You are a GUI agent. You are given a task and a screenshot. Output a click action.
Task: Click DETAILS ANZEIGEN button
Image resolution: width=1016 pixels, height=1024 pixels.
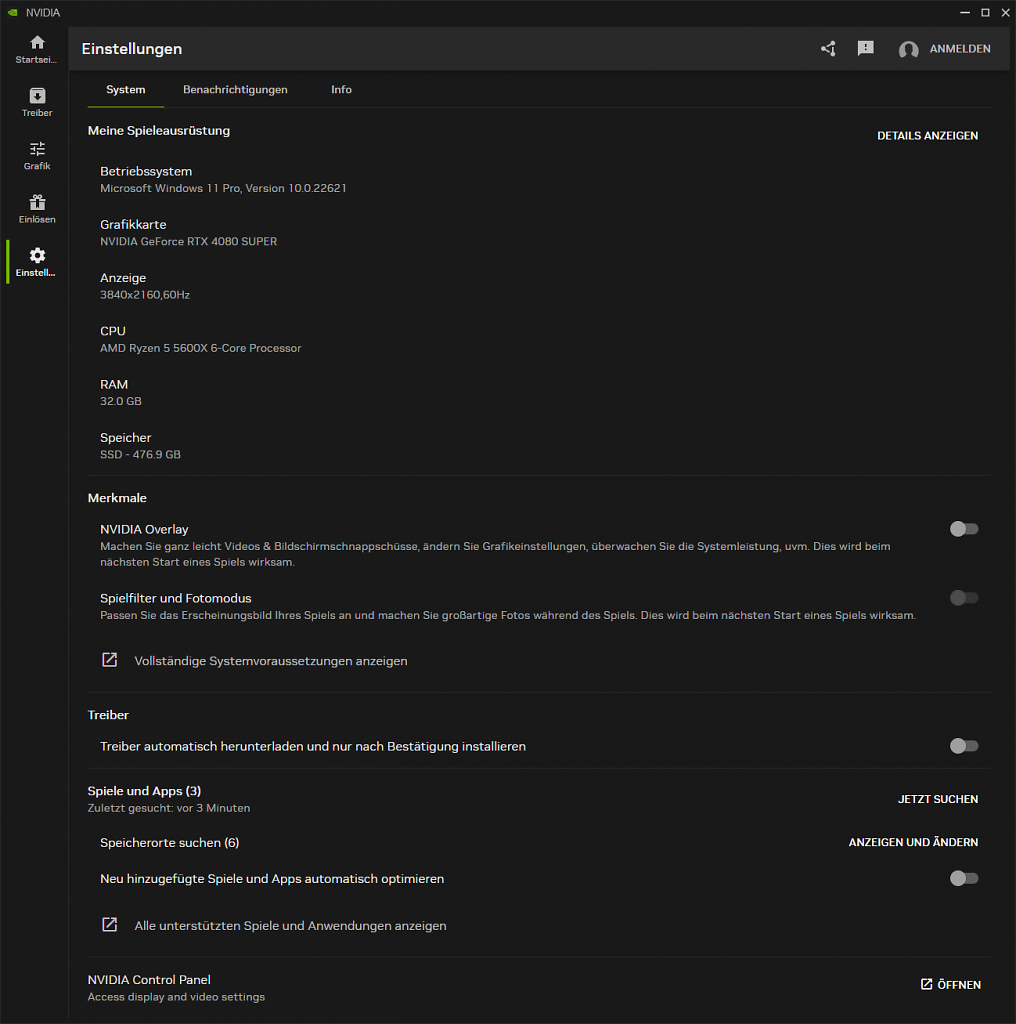927,136
